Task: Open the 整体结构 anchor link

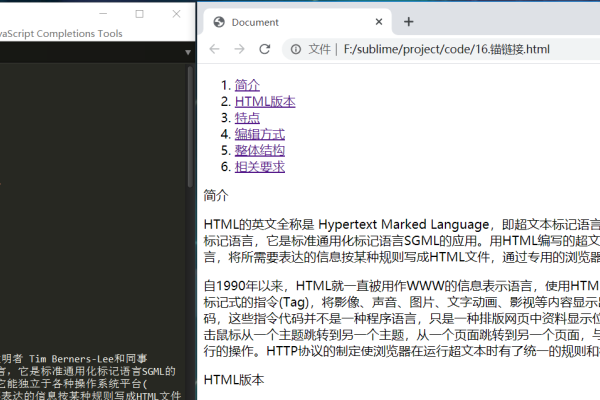Action: 259,150
